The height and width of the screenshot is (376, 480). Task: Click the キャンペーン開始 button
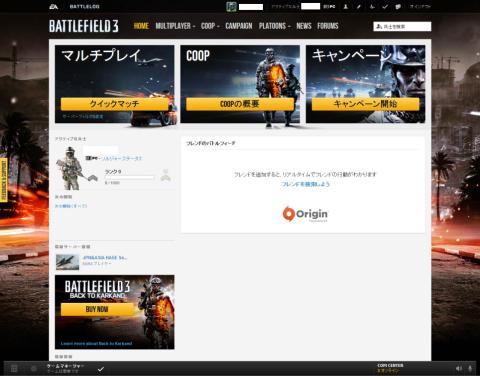[x=365, y=104]
